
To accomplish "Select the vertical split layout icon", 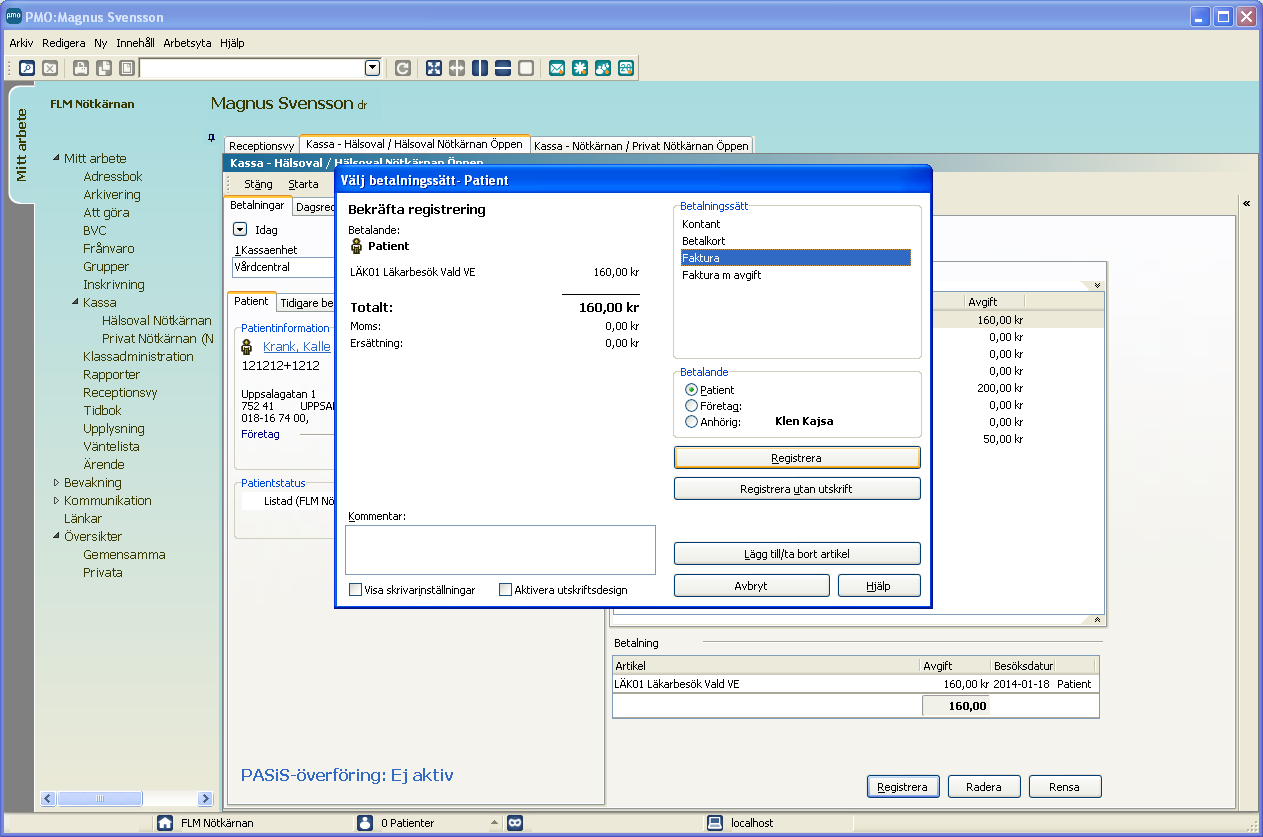I will point(480,68).
